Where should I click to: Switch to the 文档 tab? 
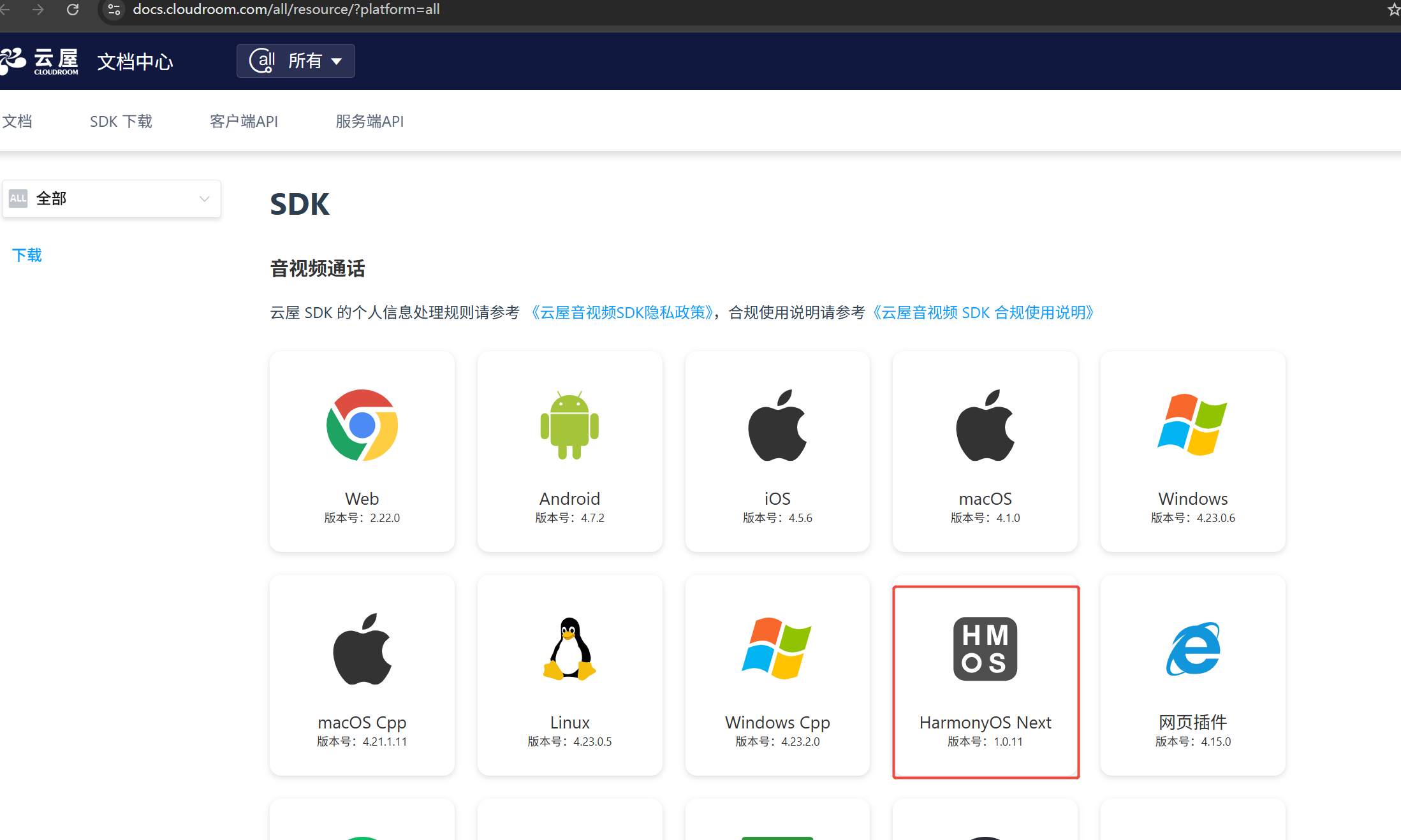click(x=17, y=121)
